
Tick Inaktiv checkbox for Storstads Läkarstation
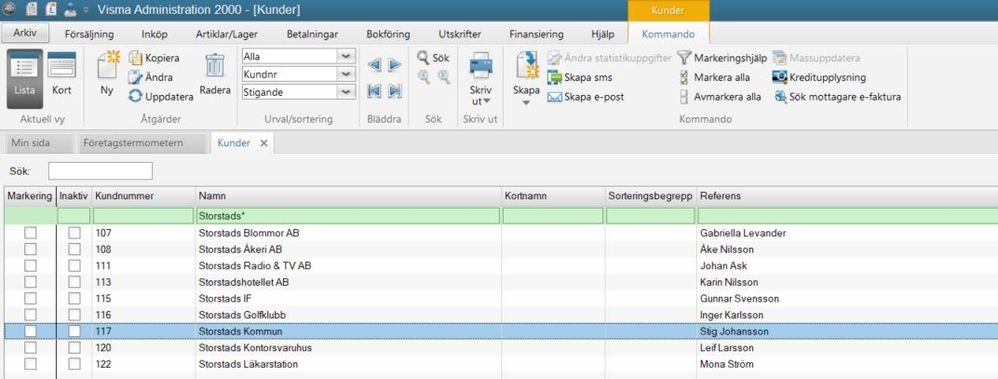click(74, 364)
